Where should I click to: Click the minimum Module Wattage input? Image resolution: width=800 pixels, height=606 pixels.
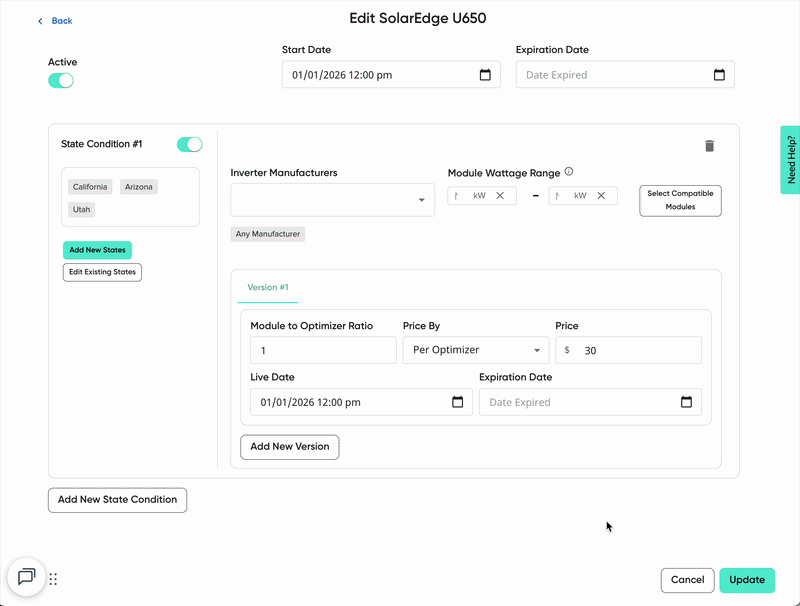point(482,195)
